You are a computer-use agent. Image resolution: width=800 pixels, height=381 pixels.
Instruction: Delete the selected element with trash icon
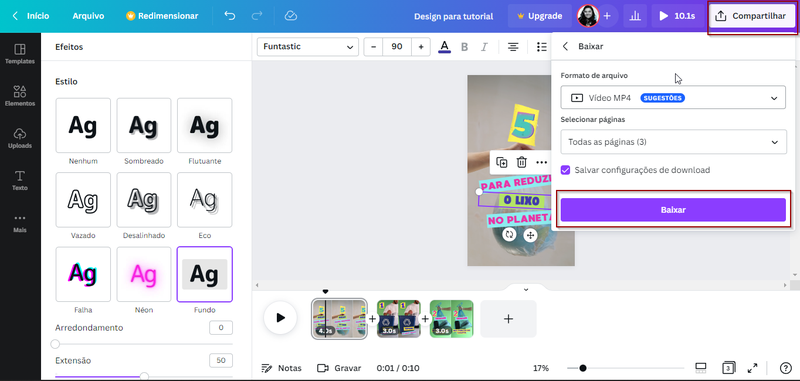coord(521,162)
